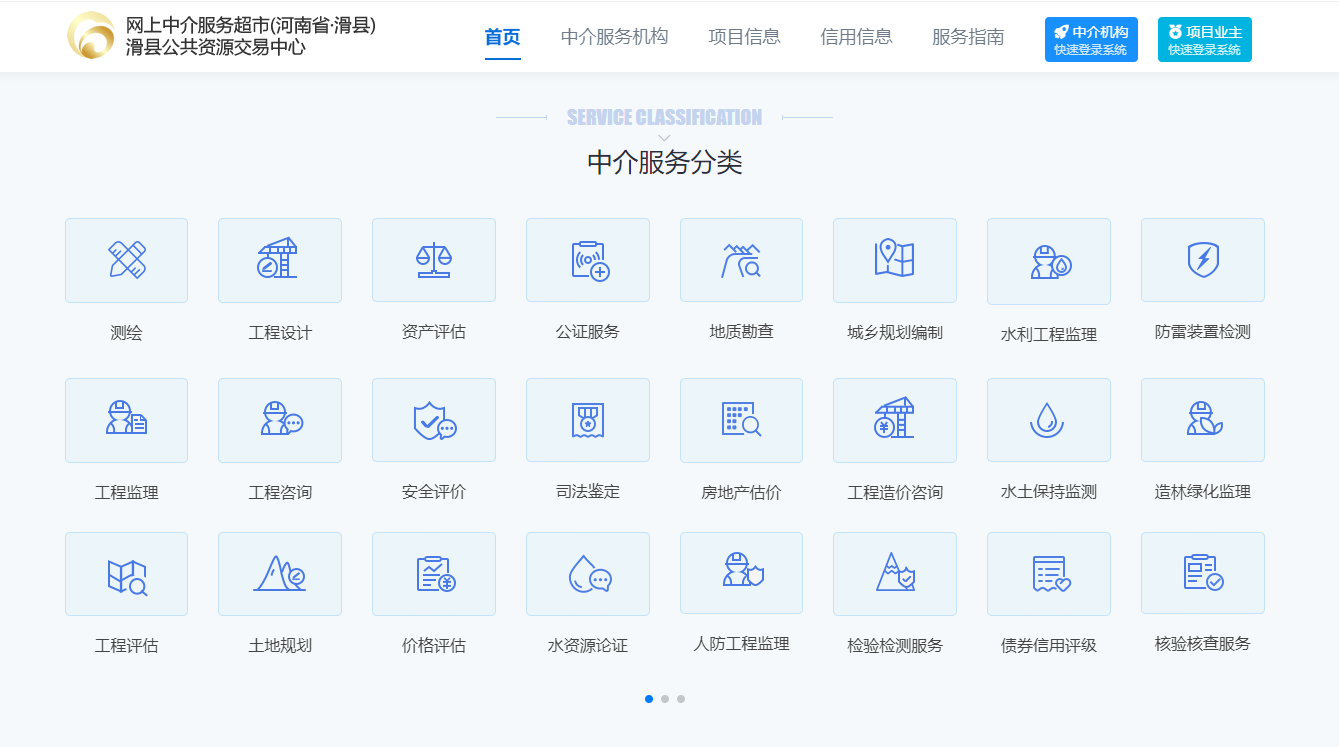Click the 水土保持监测 water drop icon
1339x747 pixels.
pyautogui.click(x=1048, y=420)
